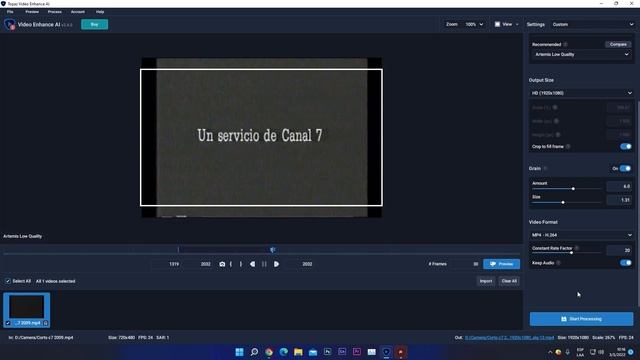Click the Grain Size value field
640x360 pixels.
click(619, 200)
